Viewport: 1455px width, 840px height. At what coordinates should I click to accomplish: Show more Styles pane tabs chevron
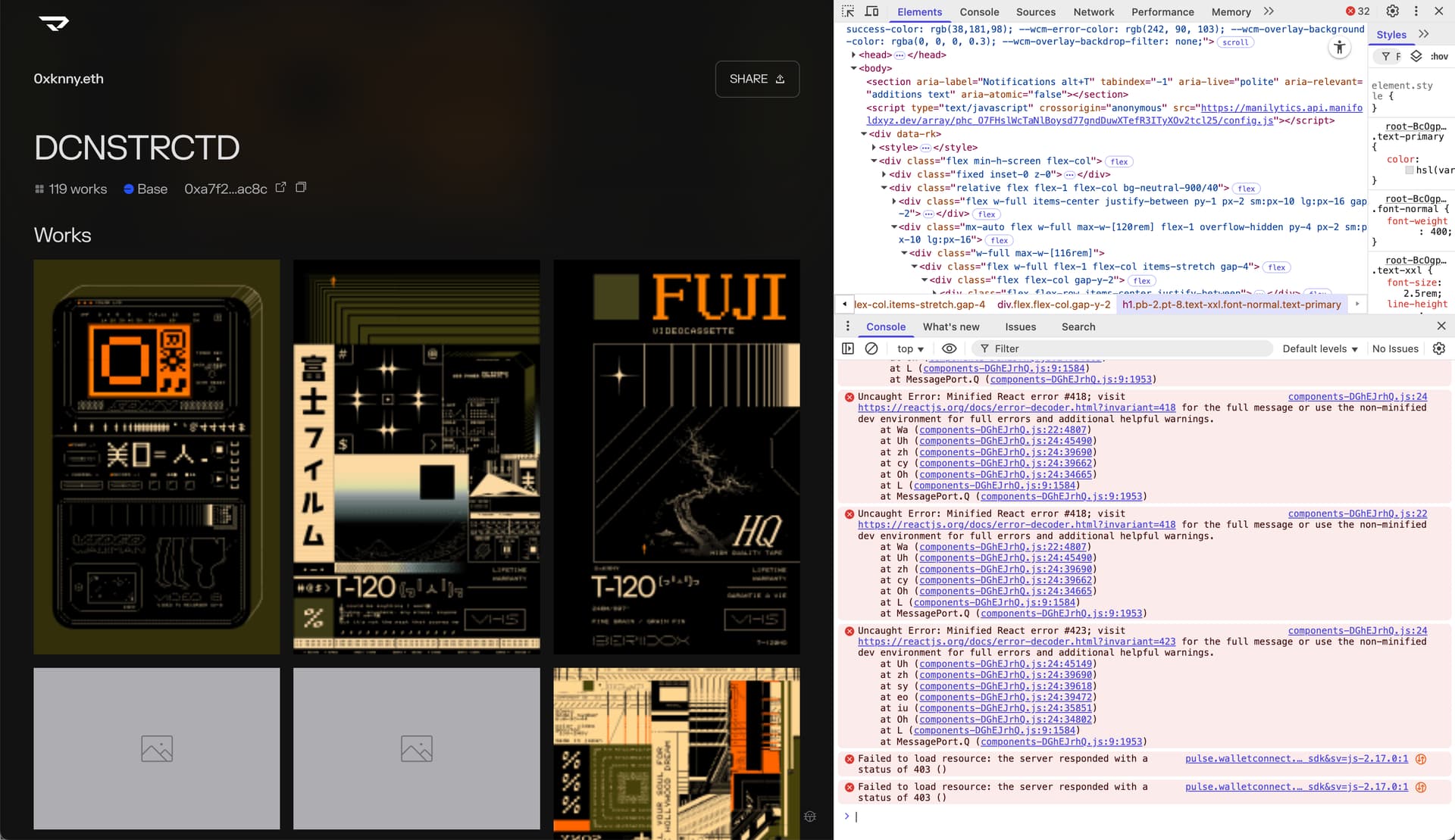click(x=1424, y=34)
